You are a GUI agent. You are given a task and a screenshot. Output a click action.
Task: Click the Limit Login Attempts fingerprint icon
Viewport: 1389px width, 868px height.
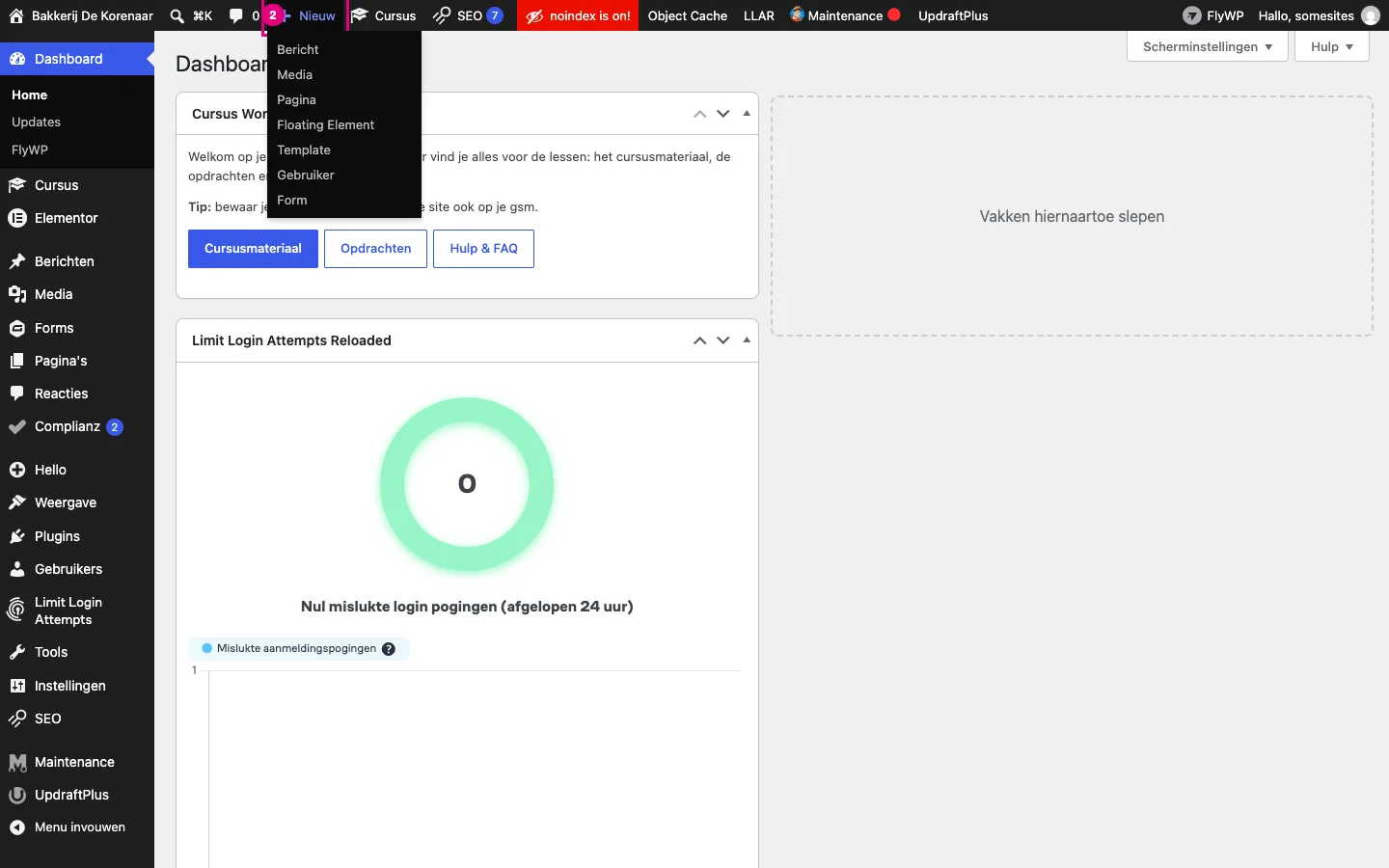click(17, 610)
